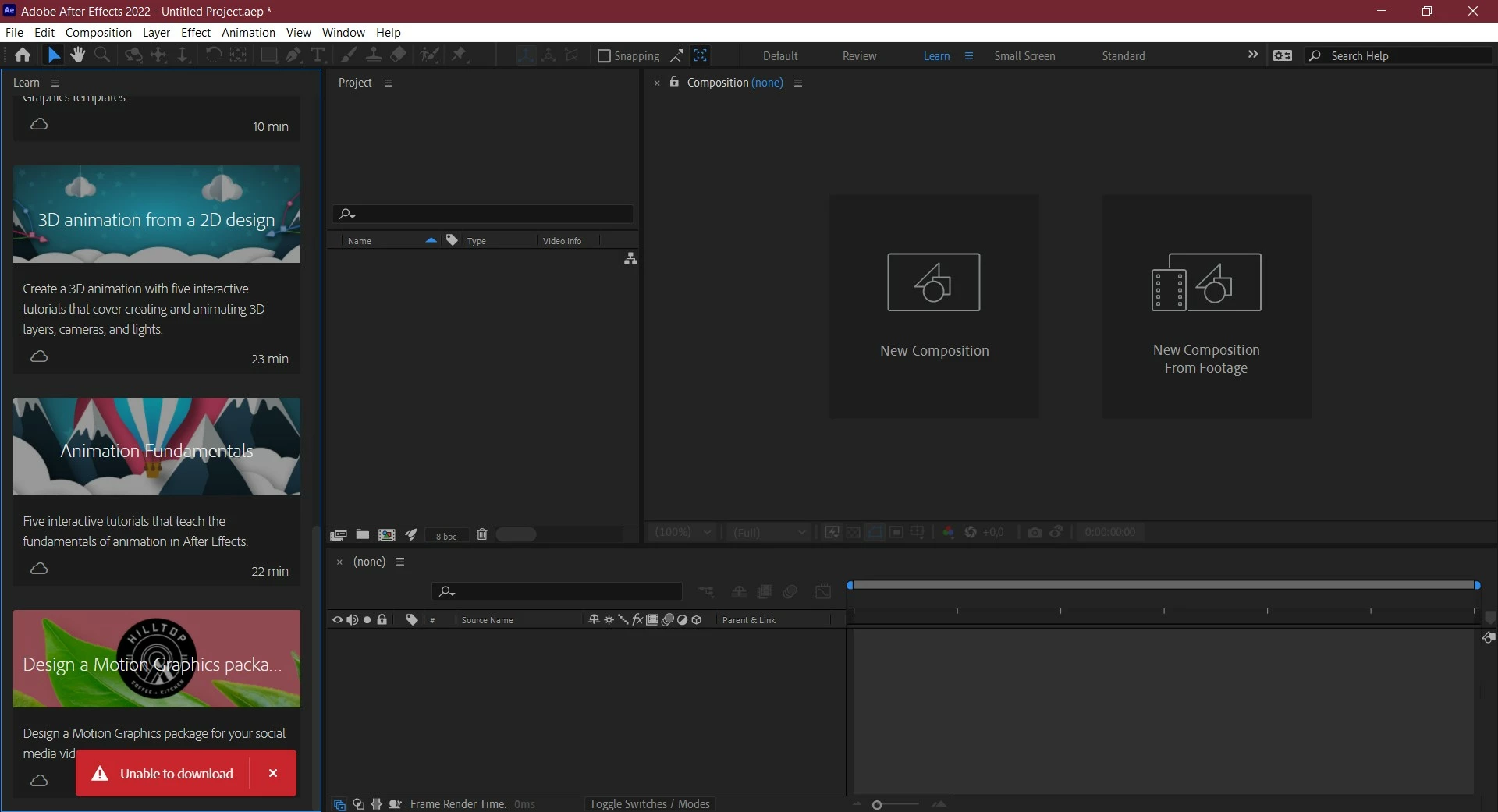Select the Dolly camera tool
Viewport: 1498px width, 812px height.
pos(183,55)
